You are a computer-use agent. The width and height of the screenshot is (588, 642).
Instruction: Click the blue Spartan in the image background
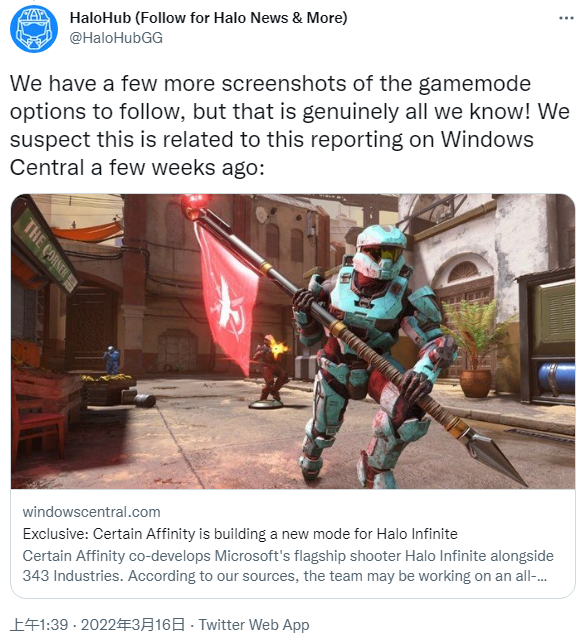tap(111, 359)
